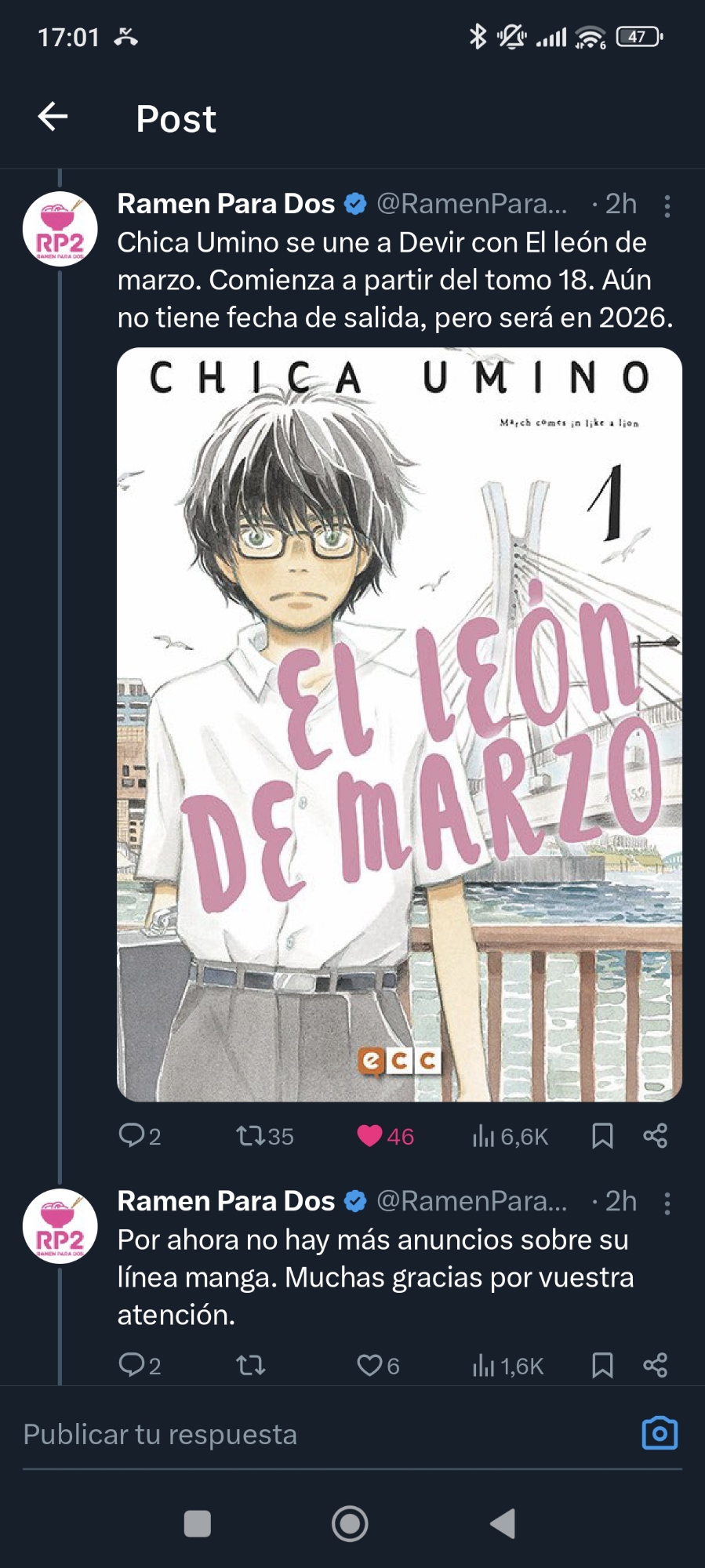The image size is (705, 1568).
Task: Open reply icon on the Chica Umino tweet
Action: pyautogui.click(x=131, y=1135)
